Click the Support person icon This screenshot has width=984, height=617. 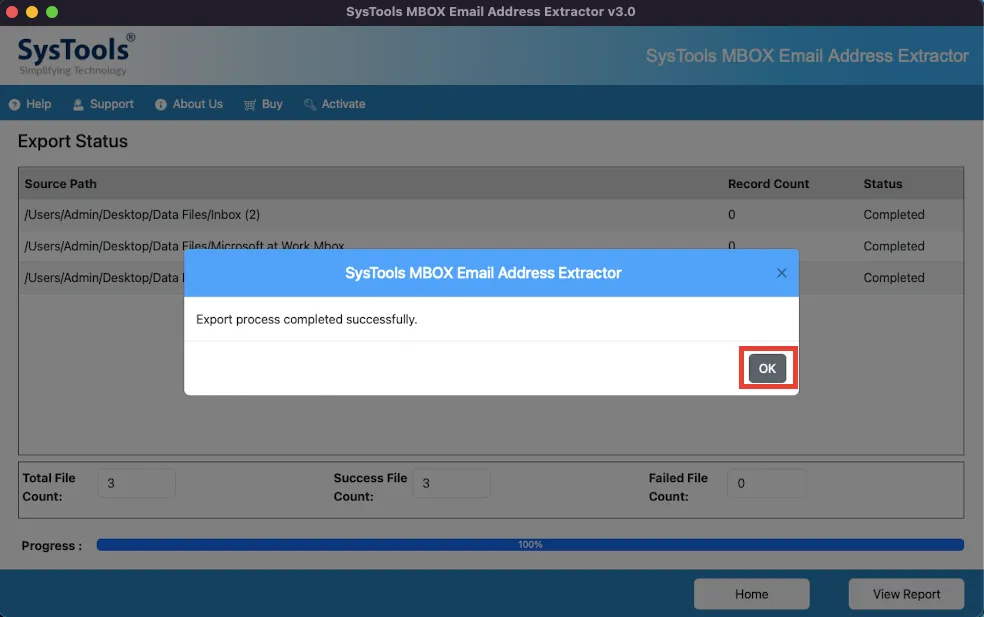[x=78, y=105]
